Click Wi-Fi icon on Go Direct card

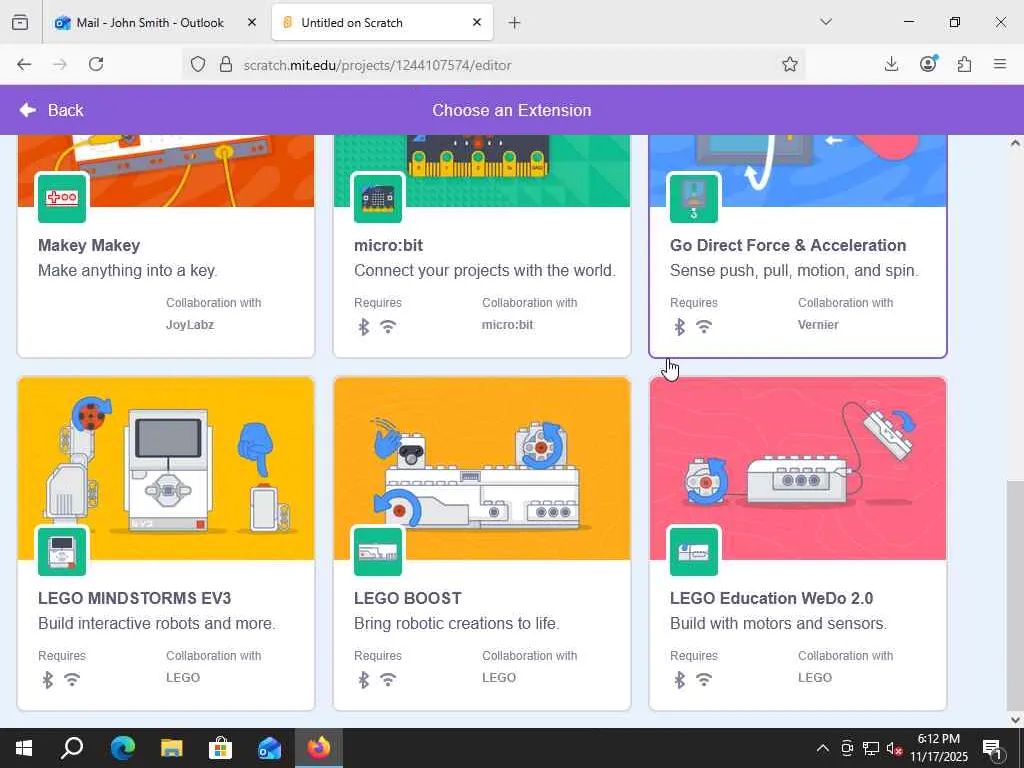click(x=704, y=327)
